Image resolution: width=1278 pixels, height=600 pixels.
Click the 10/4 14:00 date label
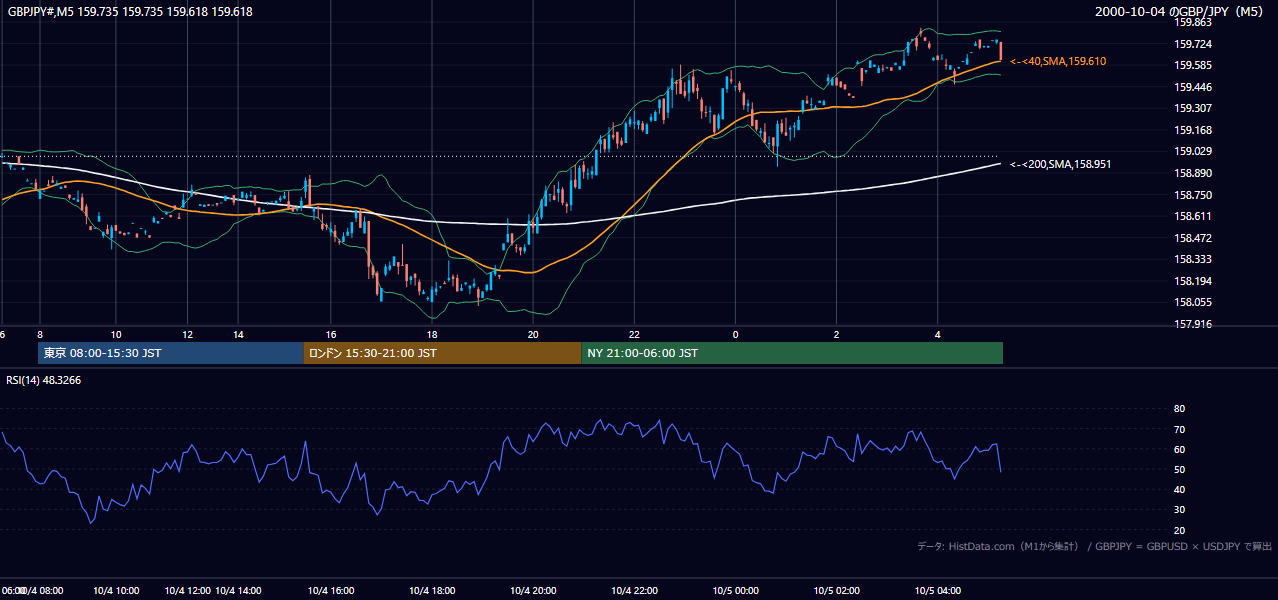[238, 591]
